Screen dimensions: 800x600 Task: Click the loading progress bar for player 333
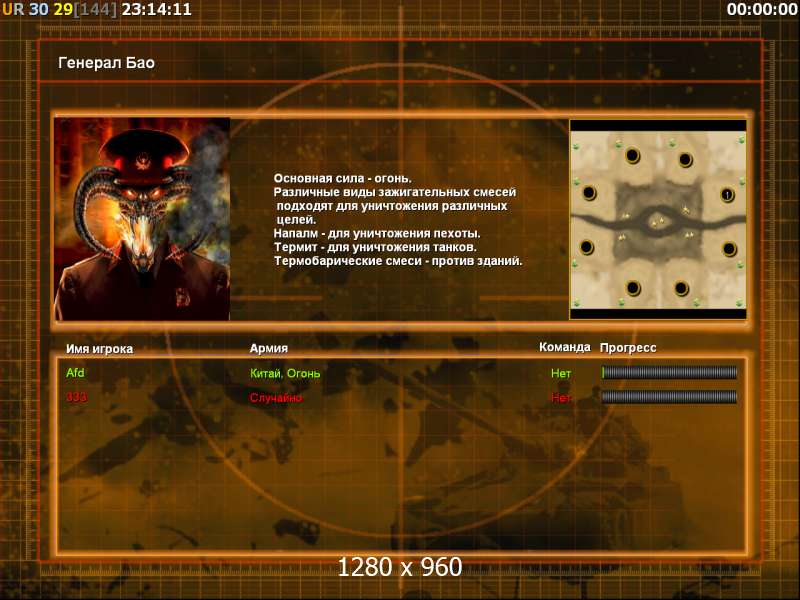click(x=669, y=397)
